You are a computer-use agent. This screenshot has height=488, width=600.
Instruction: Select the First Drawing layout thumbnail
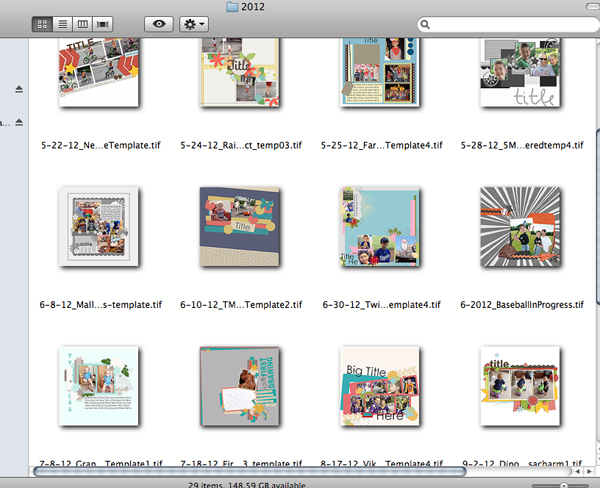240,386
